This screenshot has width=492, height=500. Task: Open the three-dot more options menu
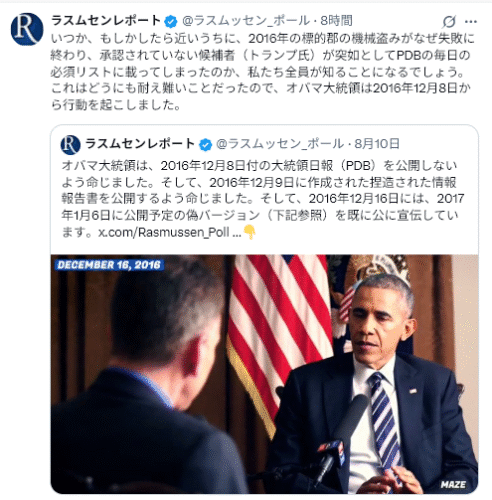point(471,22)
